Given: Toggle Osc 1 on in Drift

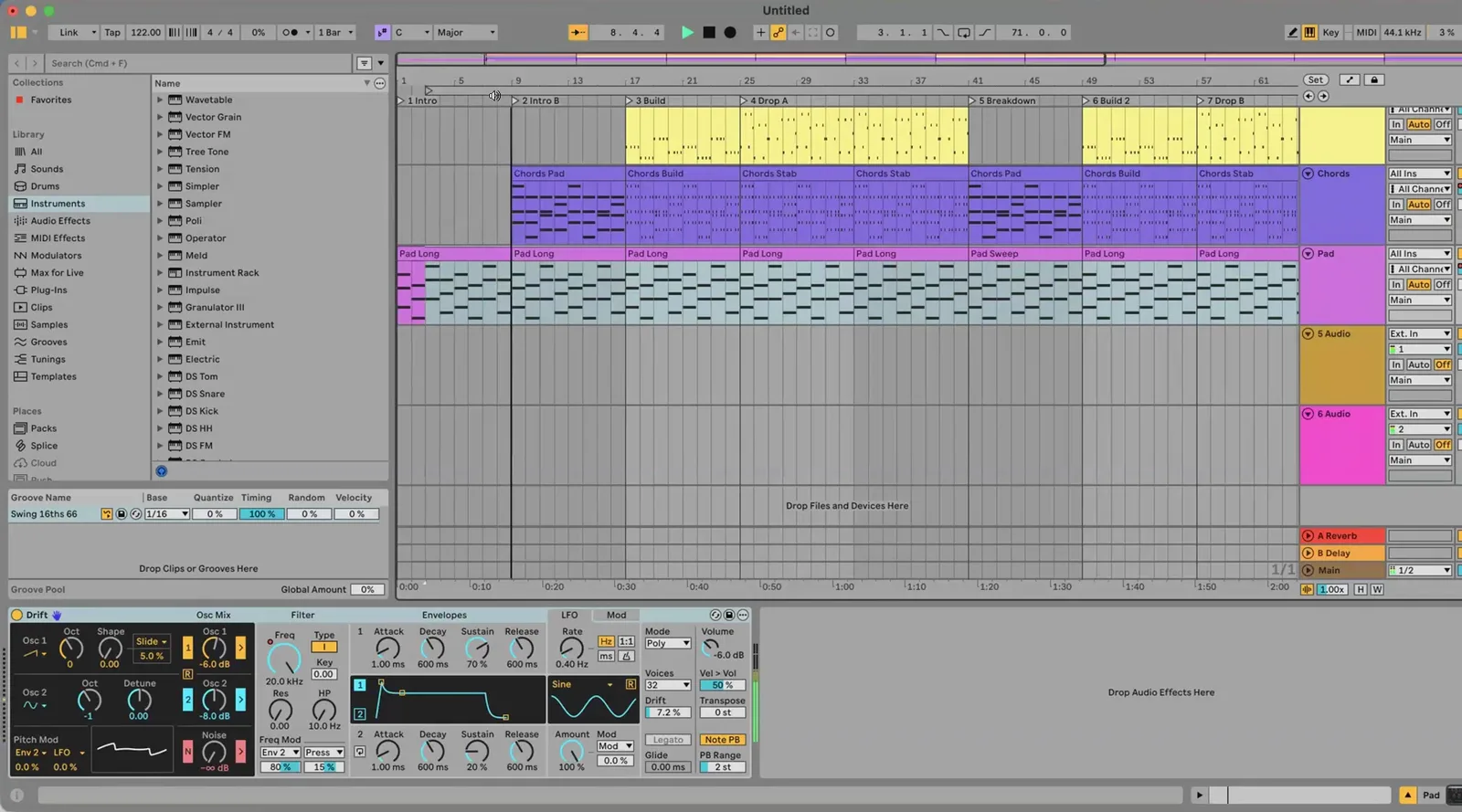Looking at the screenshot, I should pyautogui.click(x=187, y=648).
